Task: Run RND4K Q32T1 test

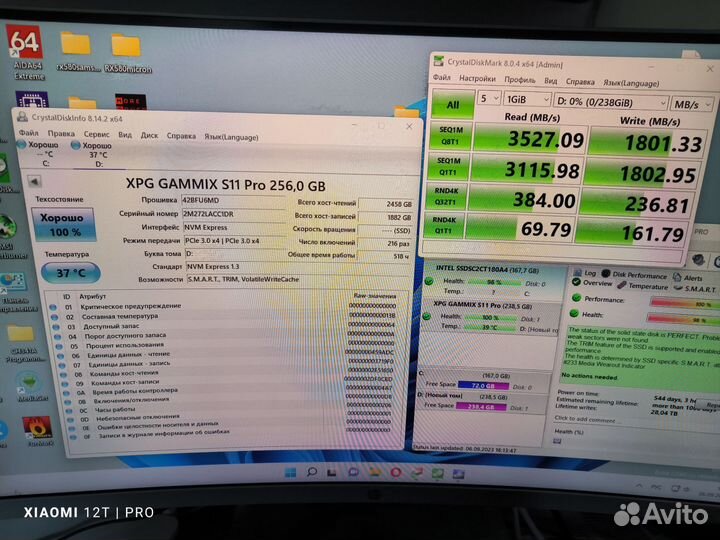Action: (445, 196)
